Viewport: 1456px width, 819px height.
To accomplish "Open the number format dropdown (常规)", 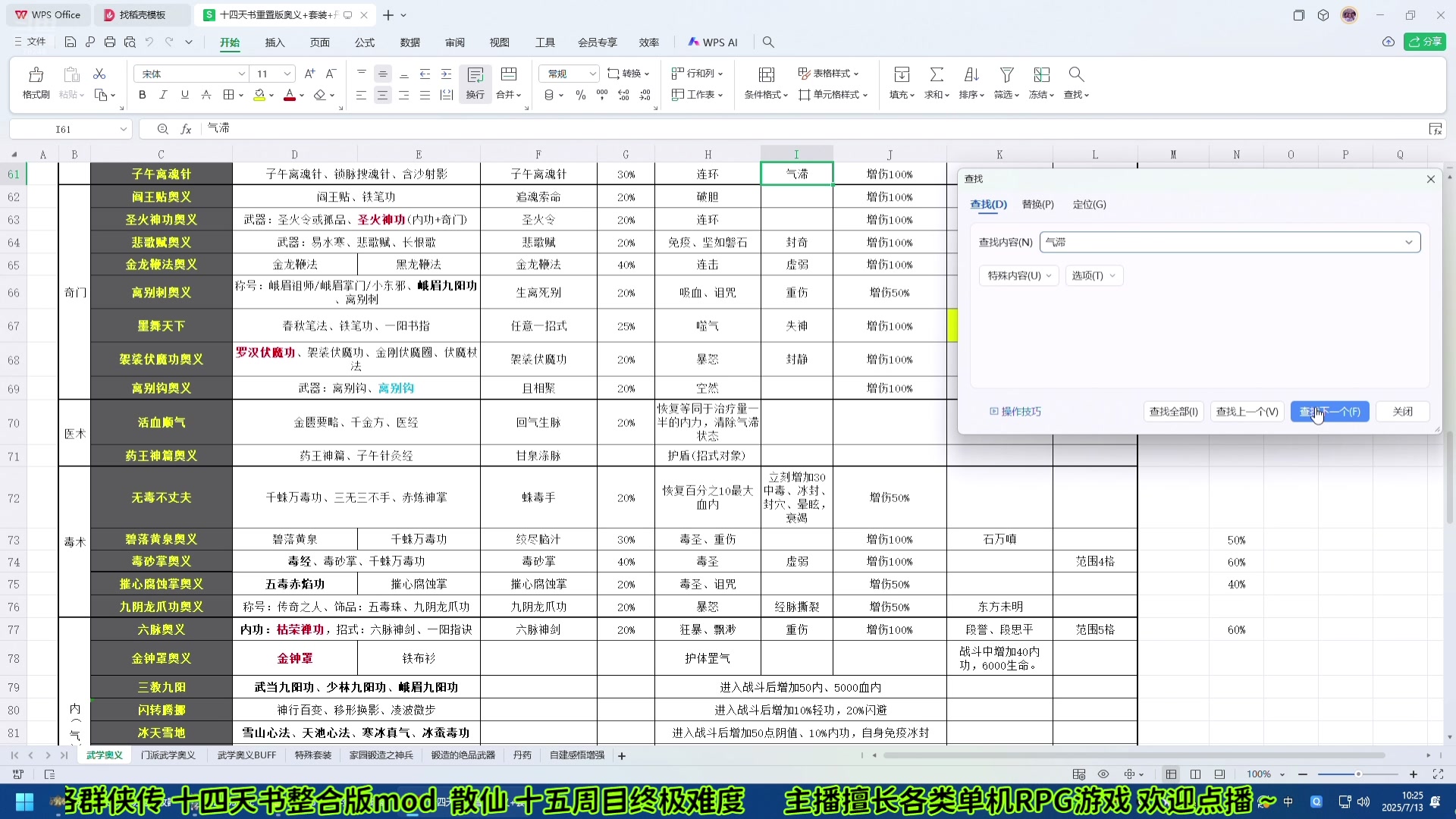I will pos(593,74).
